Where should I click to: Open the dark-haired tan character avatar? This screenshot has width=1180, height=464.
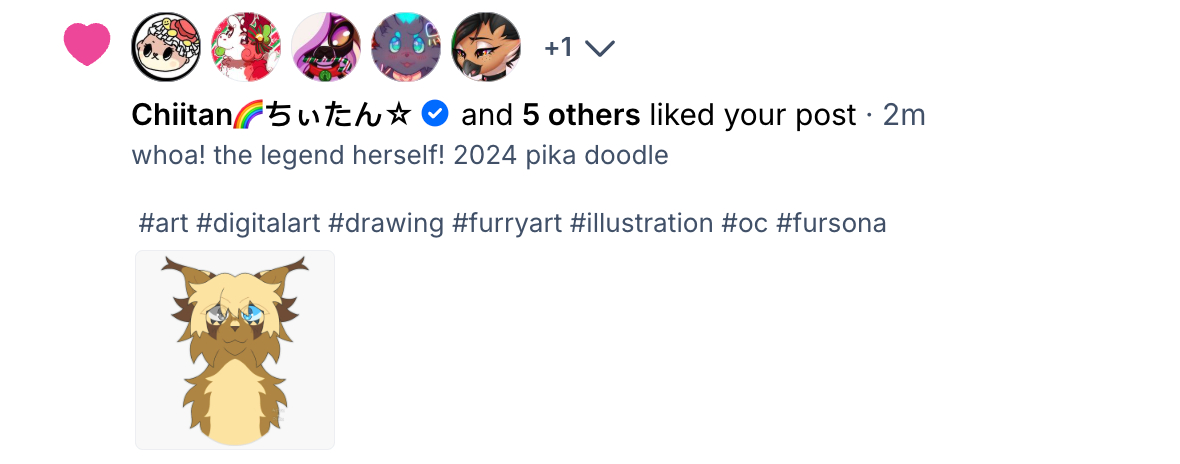(486, 47)
